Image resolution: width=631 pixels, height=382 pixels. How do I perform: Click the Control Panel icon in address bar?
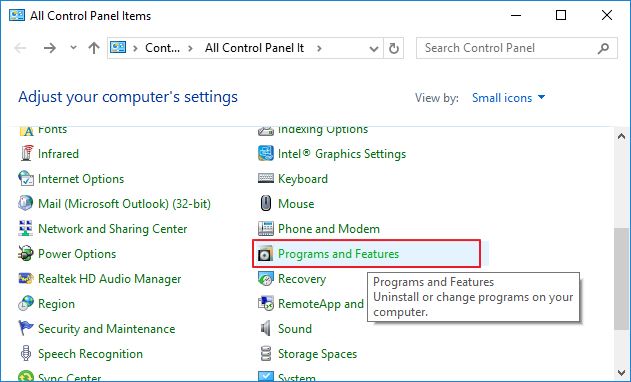click(x=118, y=47)
